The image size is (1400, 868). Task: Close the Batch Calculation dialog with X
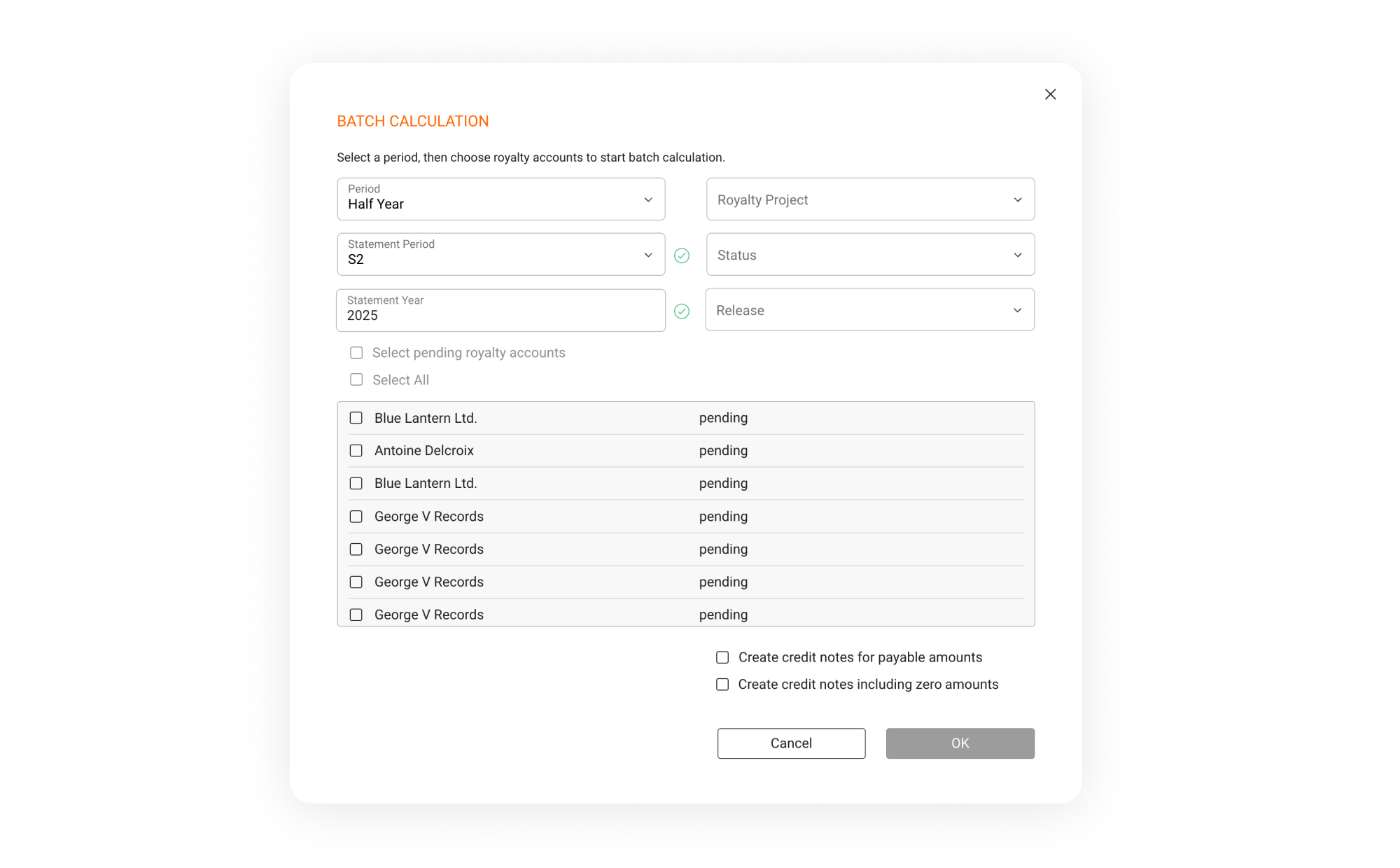pyautogui.click(x=1050, y=94)
